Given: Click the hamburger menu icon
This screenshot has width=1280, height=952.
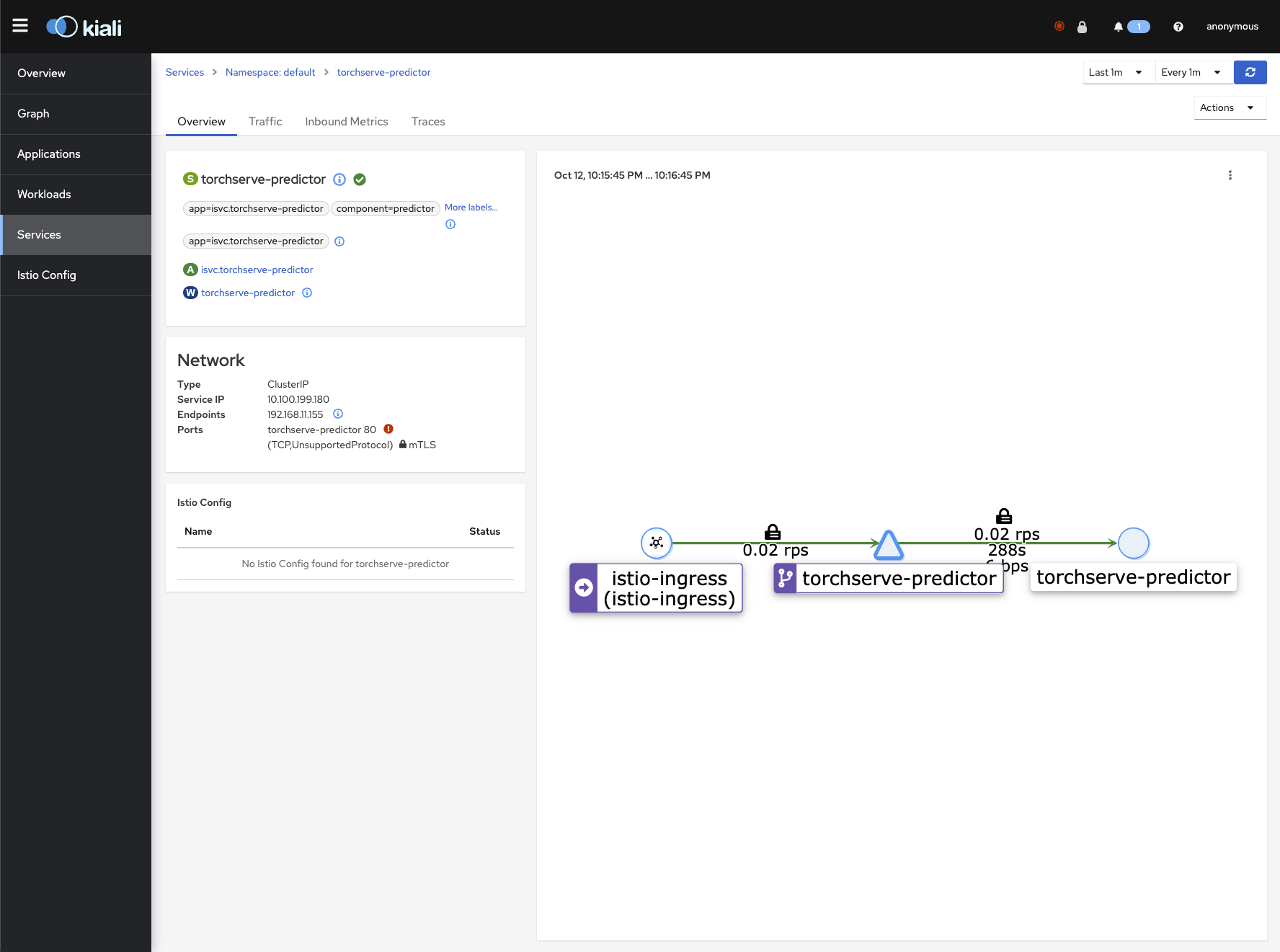Looking at the screenshot, I should (x=20, y=26).
